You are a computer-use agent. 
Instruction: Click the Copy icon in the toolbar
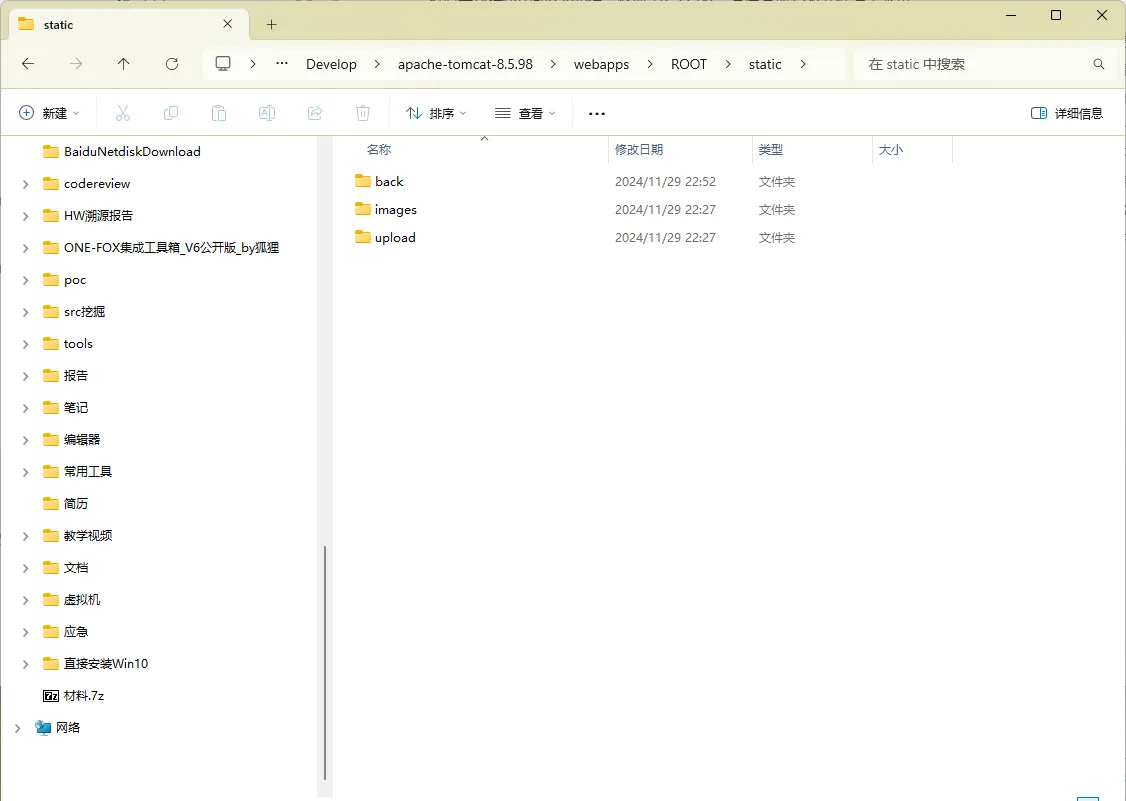pos(170,112)
